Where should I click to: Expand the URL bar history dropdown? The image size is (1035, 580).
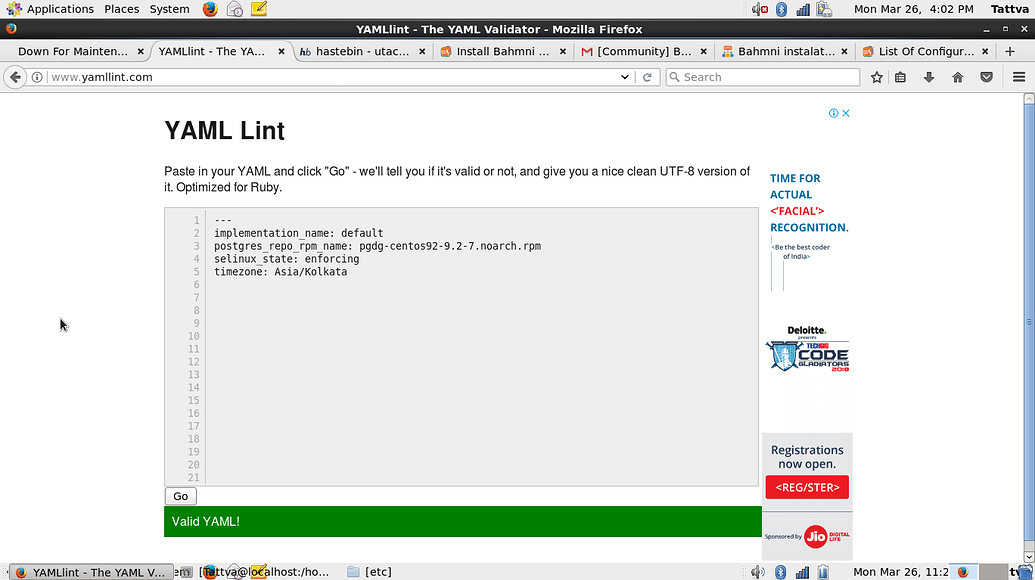[x=626, y=77]
